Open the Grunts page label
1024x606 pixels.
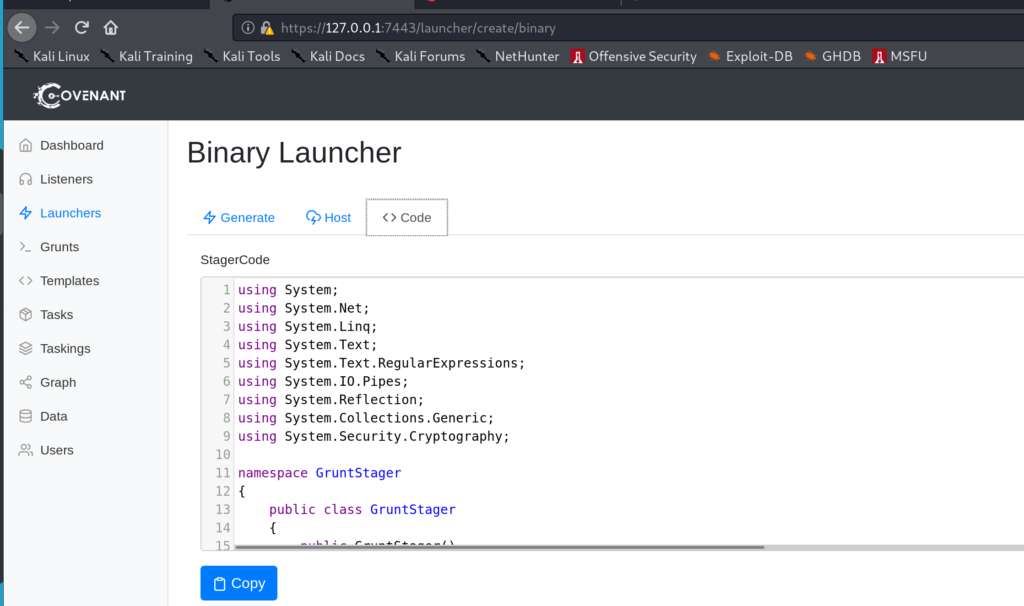pos(59,247)
